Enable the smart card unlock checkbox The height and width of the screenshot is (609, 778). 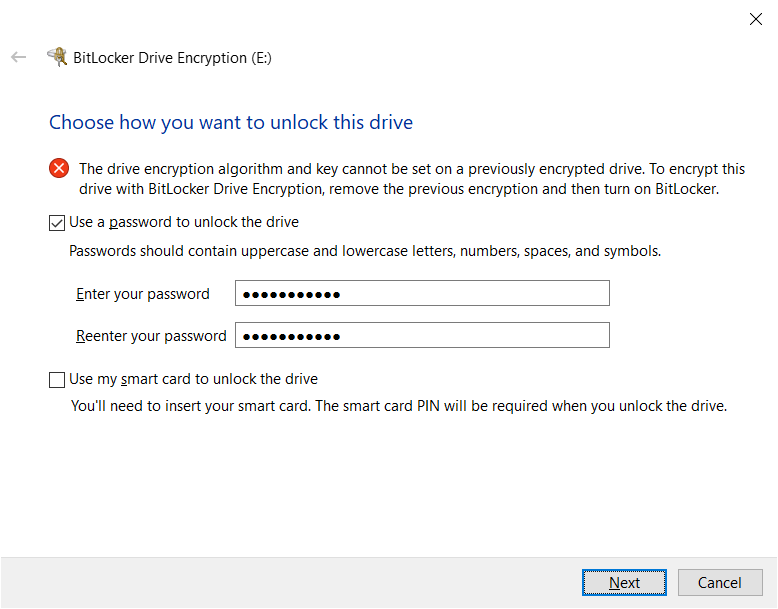(x=57, y=380)
